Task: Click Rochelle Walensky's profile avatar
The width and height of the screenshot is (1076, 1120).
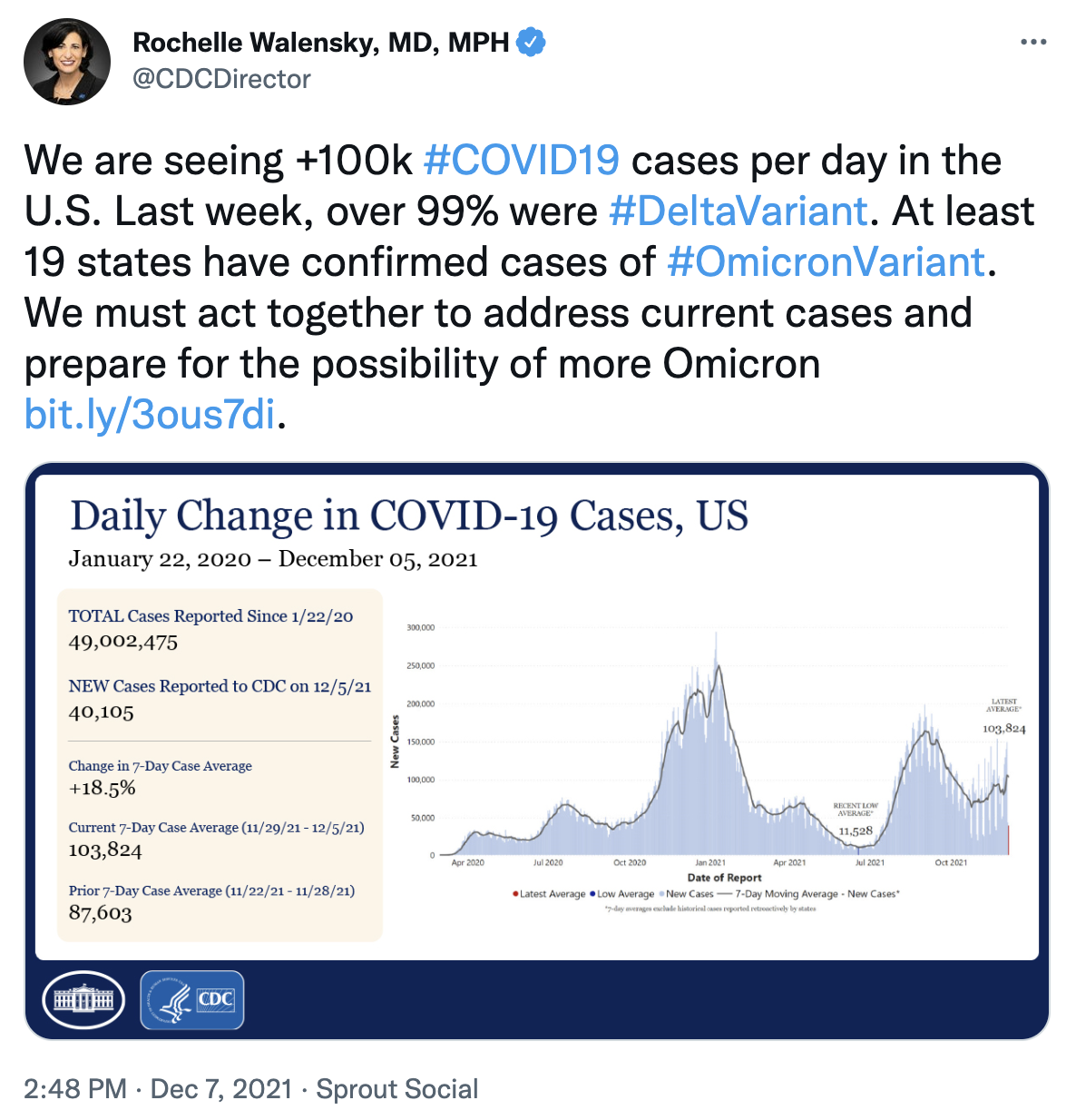Action: click(x=66, y=61)
